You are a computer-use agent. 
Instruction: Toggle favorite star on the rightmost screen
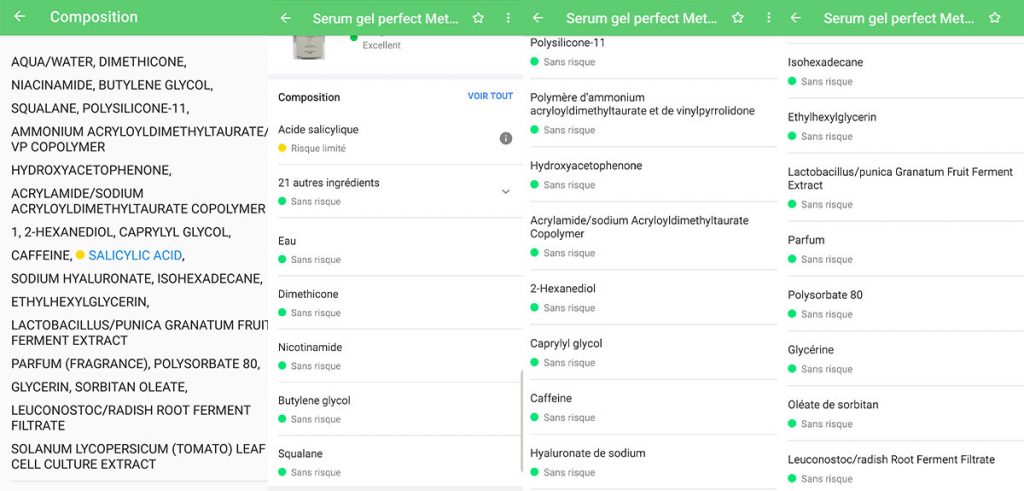tap(994, 18)
